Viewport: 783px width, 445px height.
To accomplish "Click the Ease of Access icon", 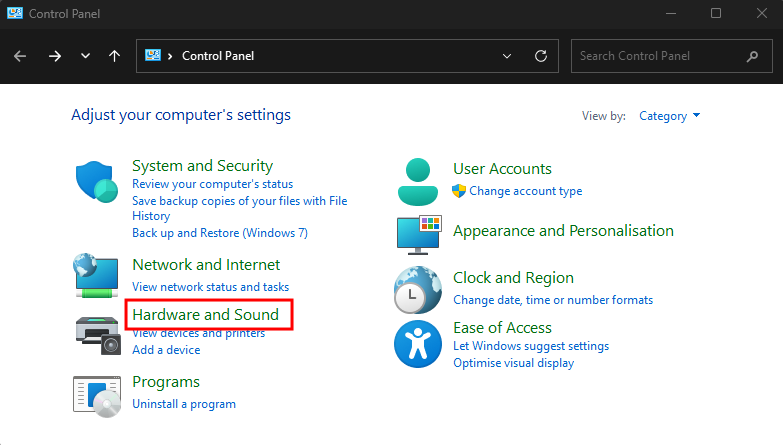I will [x=418, y=342].
